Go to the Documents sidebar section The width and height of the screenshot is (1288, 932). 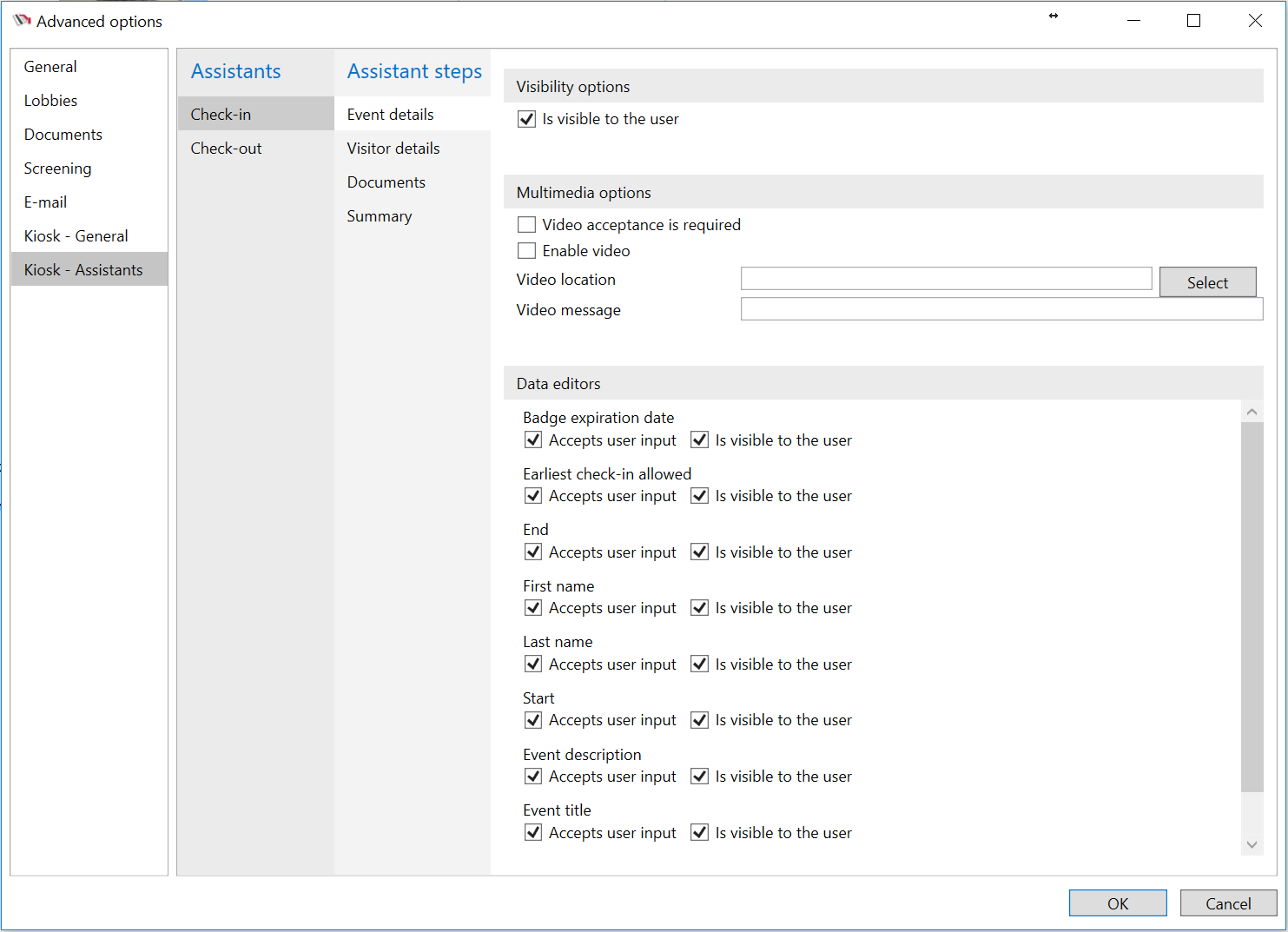click(x=89, y=135)
